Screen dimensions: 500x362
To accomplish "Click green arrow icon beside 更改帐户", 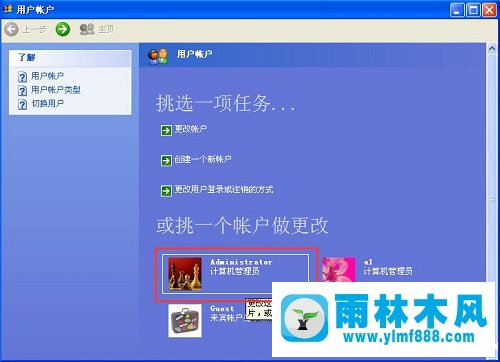I will (166, 130).
